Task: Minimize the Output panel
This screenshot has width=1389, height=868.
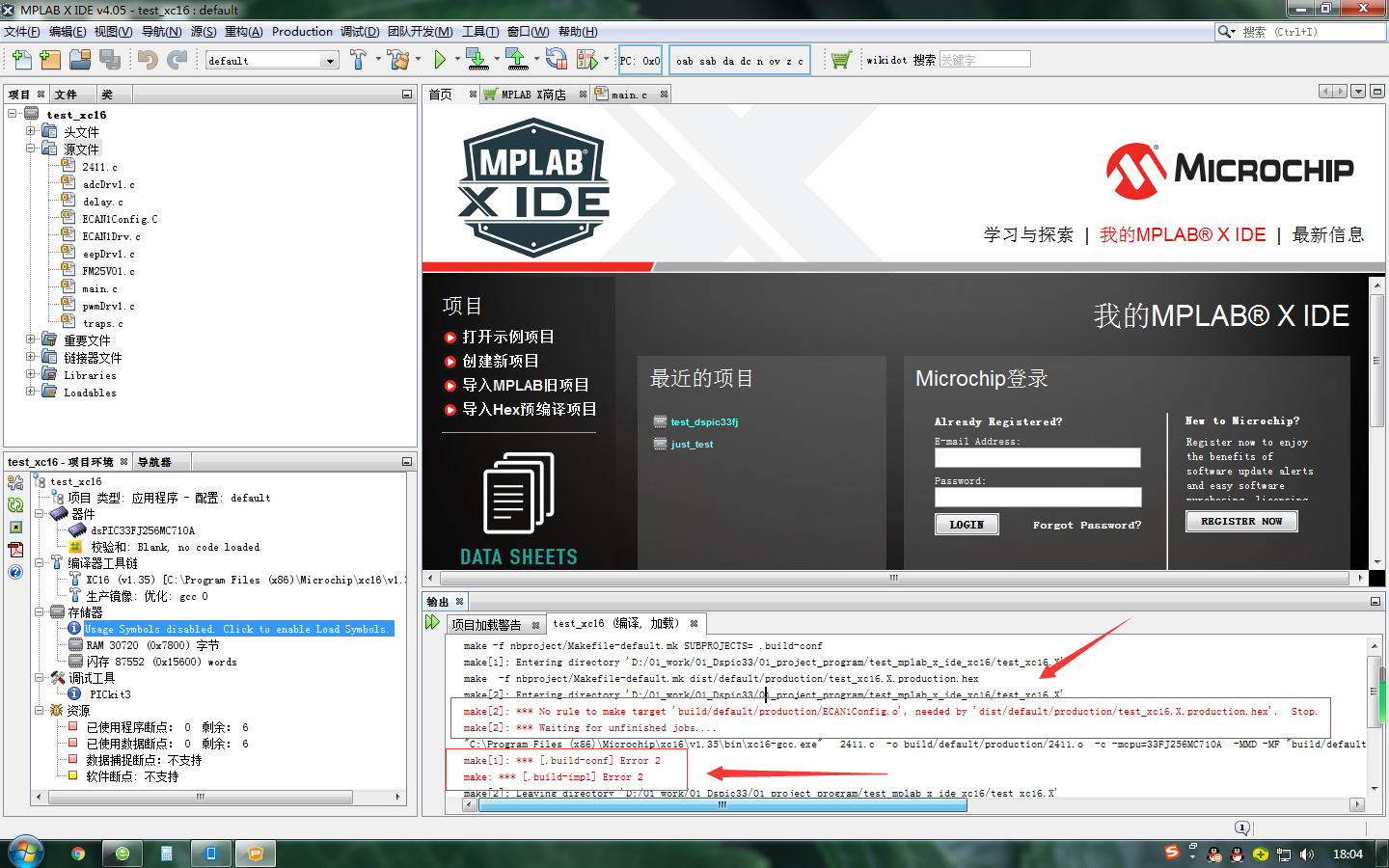Action: pyautogui.click(x=1375, y=602)
